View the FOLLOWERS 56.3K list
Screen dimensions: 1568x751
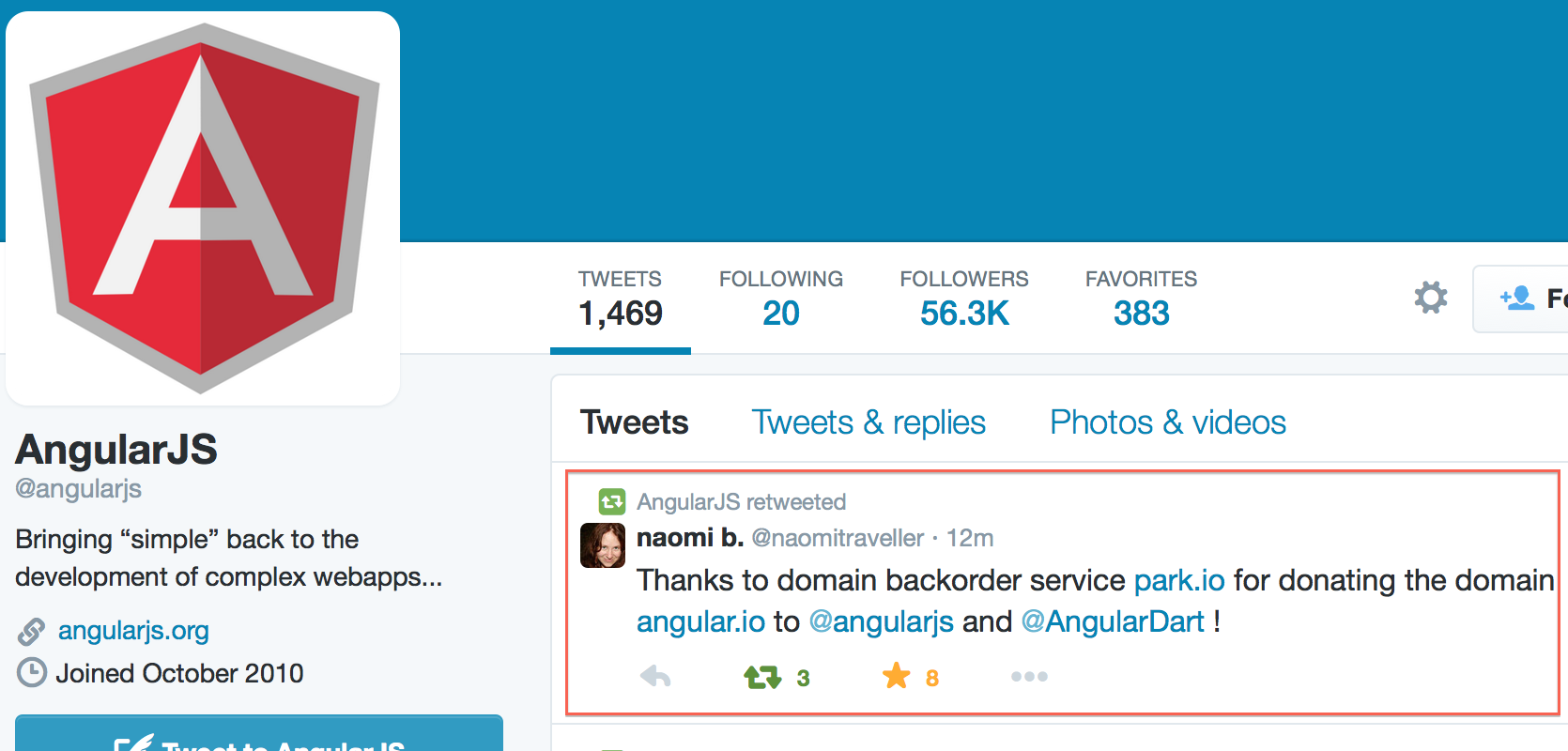pos(964,299)
